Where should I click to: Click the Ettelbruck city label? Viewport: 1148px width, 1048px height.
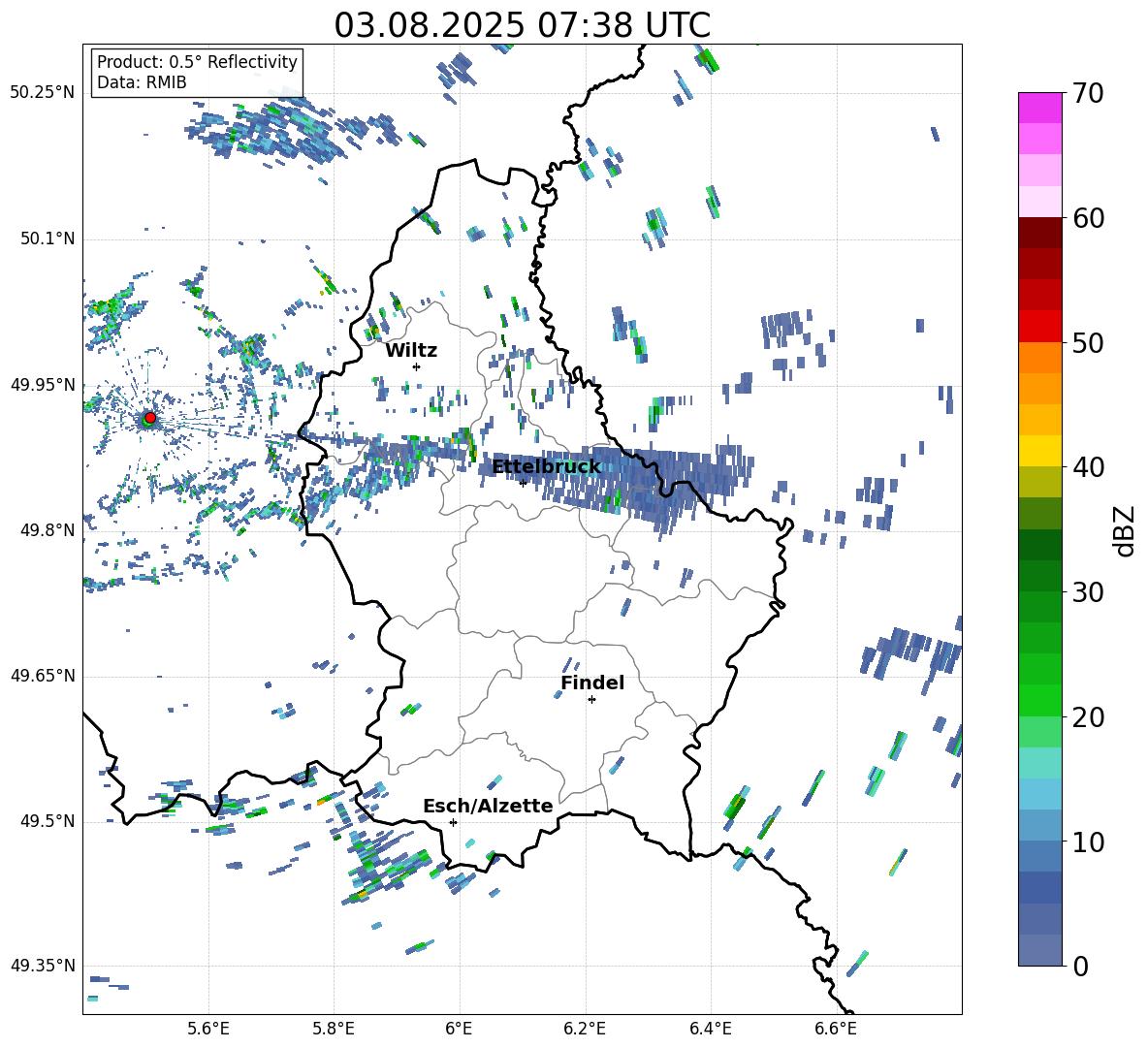pyautogui.click(x=546, y=467)
